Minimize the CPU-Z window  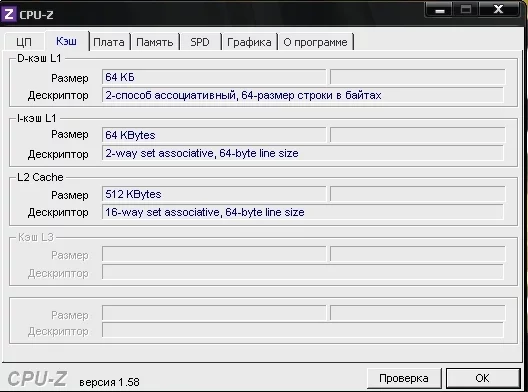439,9
